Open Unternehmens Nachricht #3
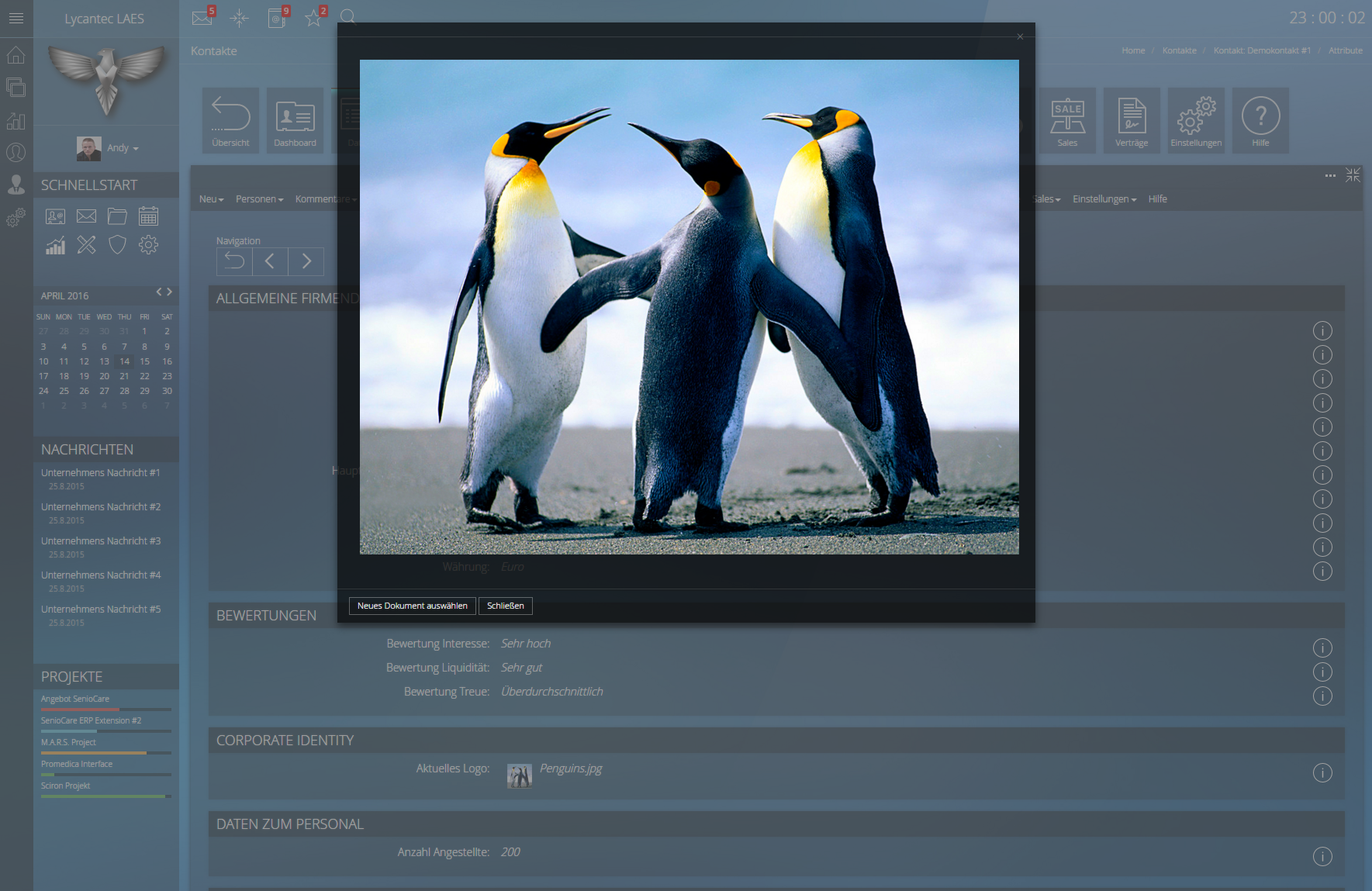The width and height of the screenshot is (1372, 891). 101,541
